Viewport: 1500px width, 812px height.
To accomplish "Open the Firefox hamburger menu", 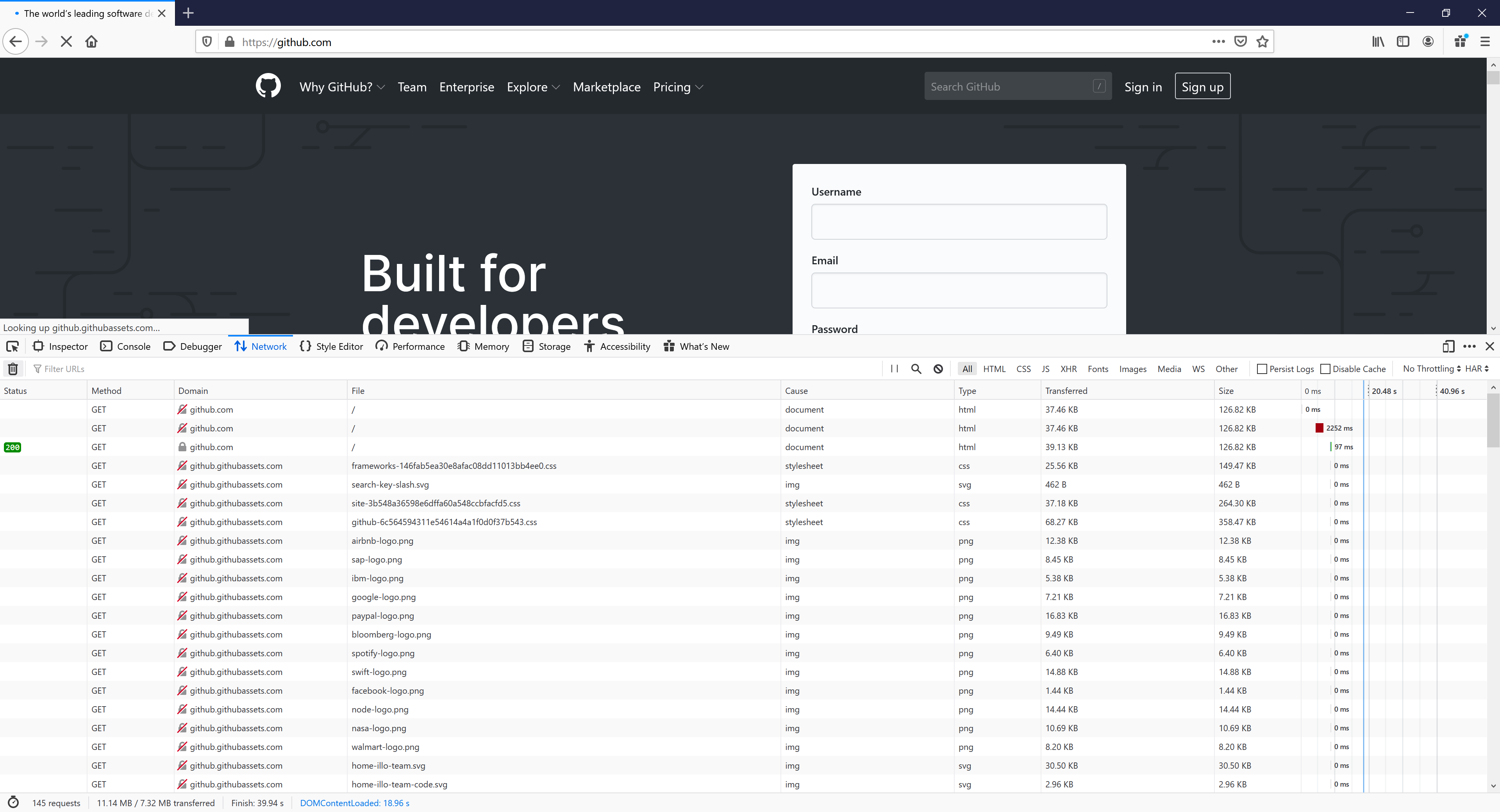I will (1485, 42).
